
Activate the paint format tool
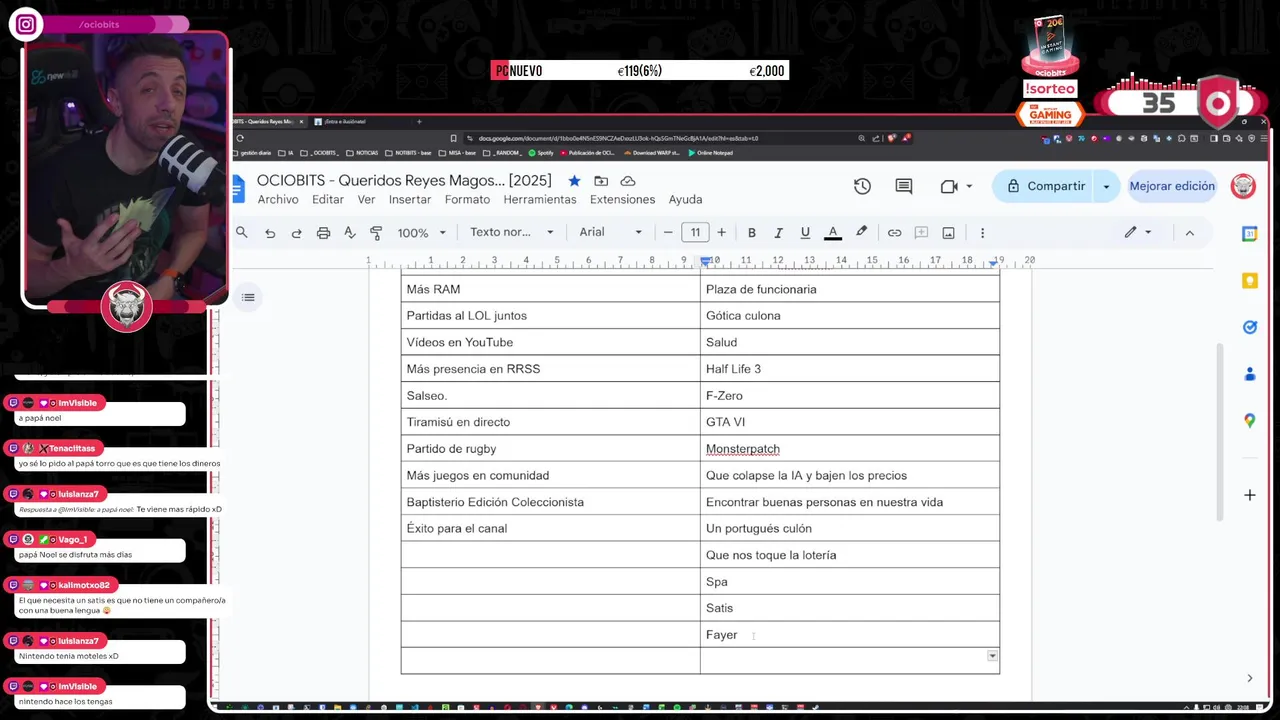[376, 232]
